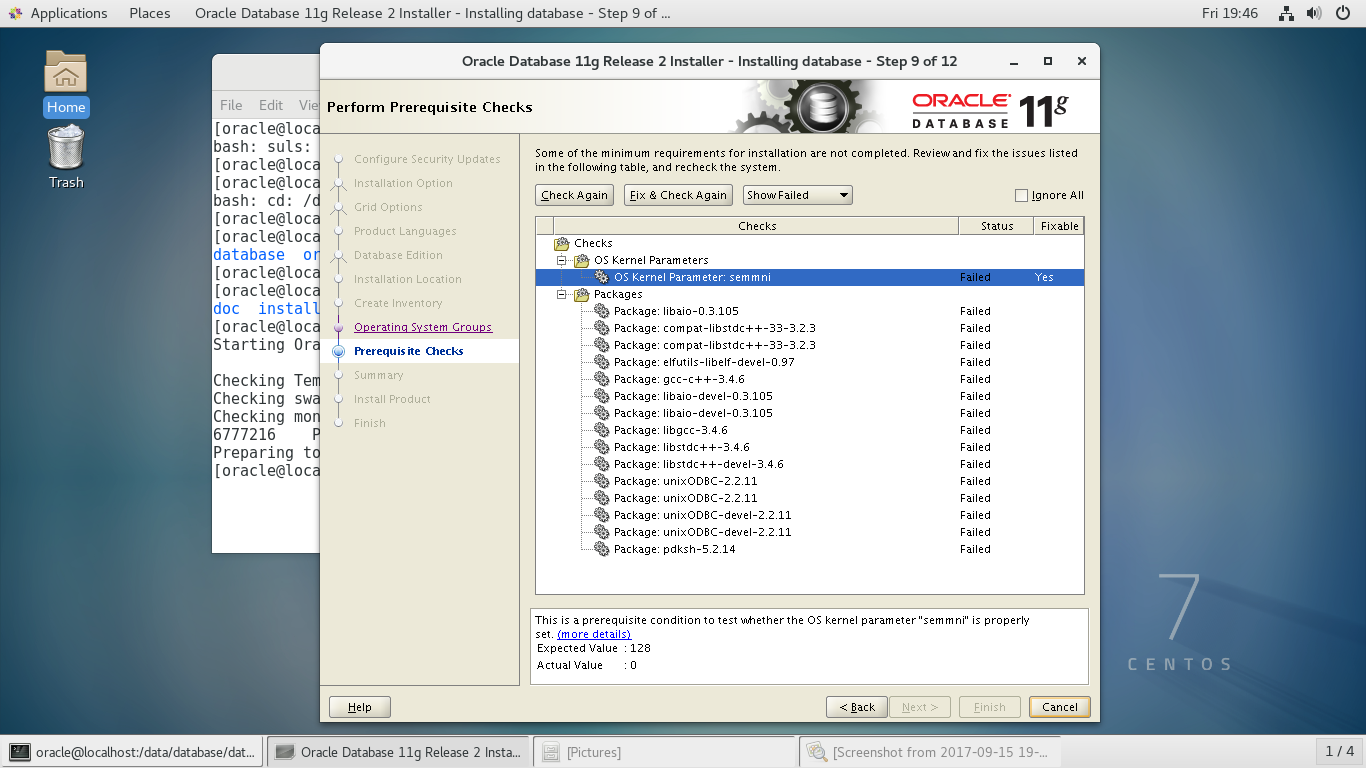Open the power menu icon
The width and height of the screenshot is (1366, 768).
[x=1343, y=13]
